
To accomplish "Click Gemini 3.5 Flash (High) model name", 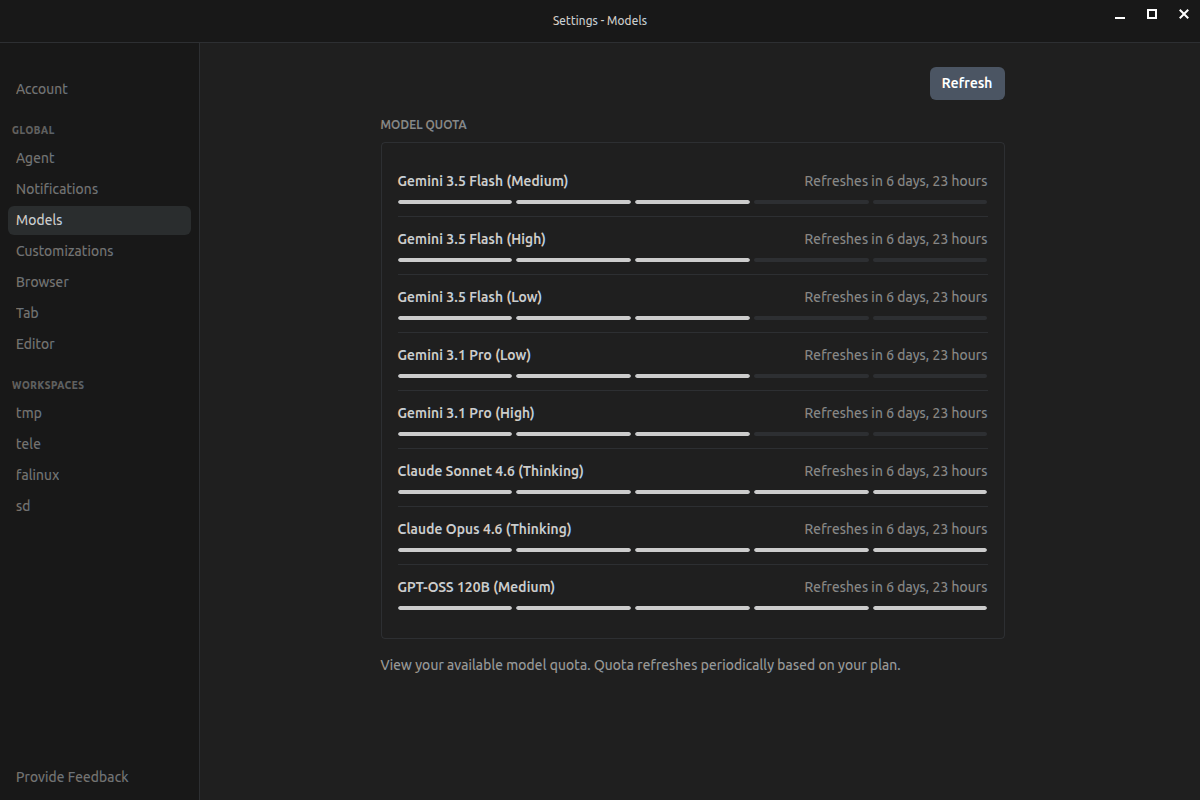I will coord(472,239).
